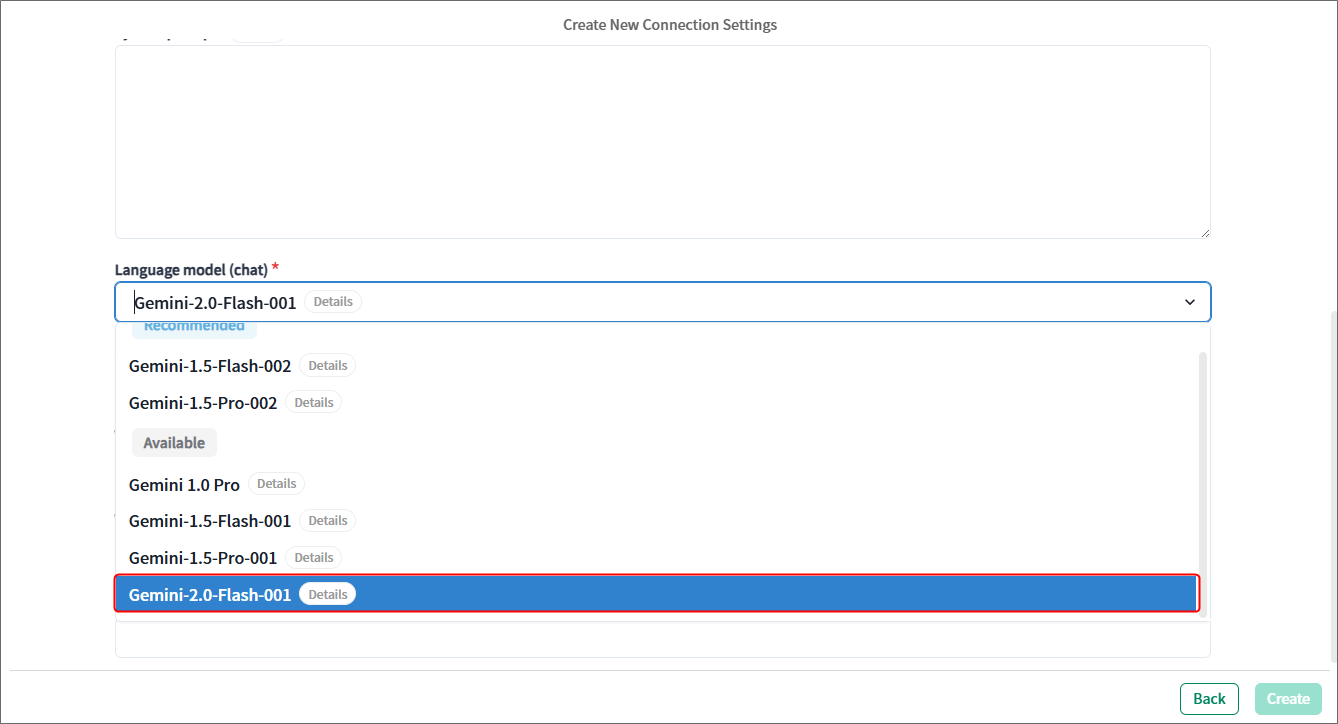Click the Available group label
The image size is (1338, 724).
(x=174, y=443)
